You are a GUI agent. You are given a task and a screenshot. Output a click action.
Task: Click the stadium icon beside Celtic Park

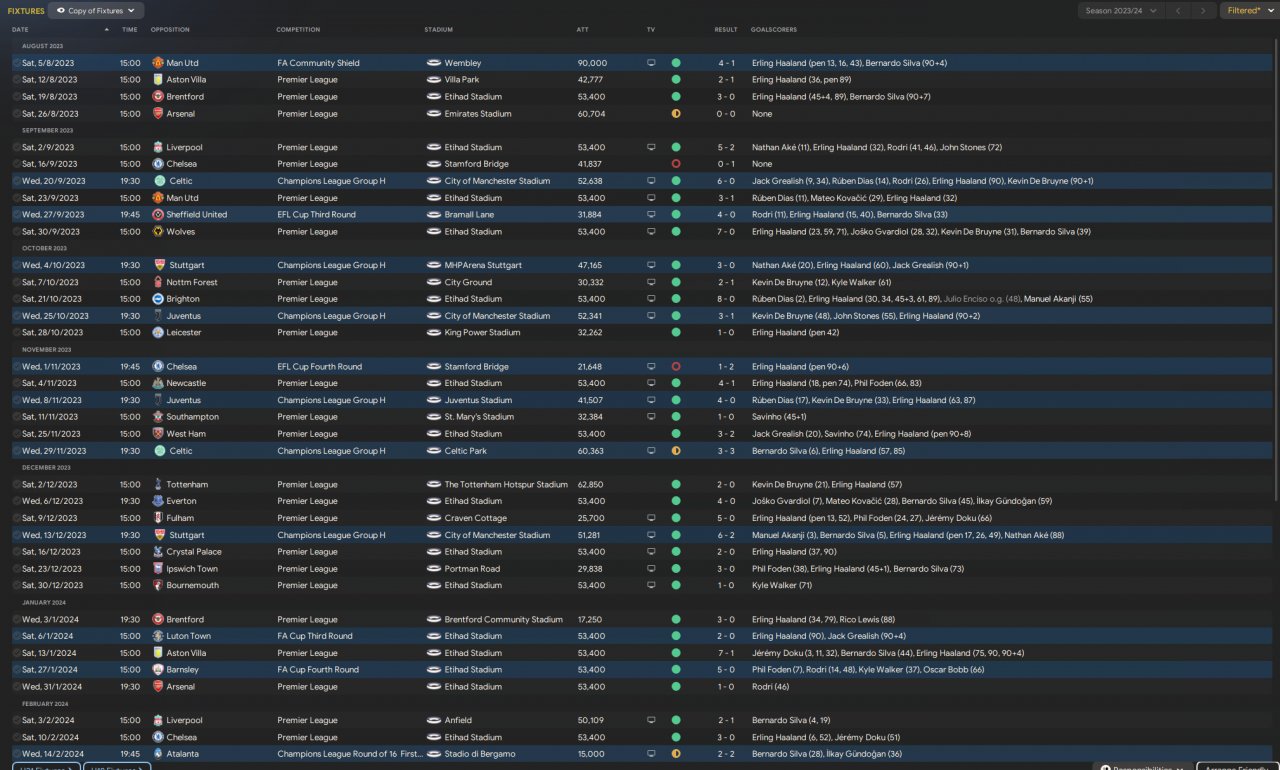click(x=433, y=451)
